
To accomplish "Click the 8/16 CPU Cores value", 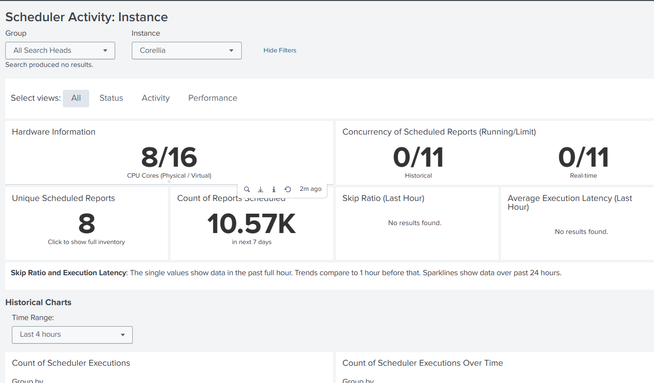I will point(169,157).
